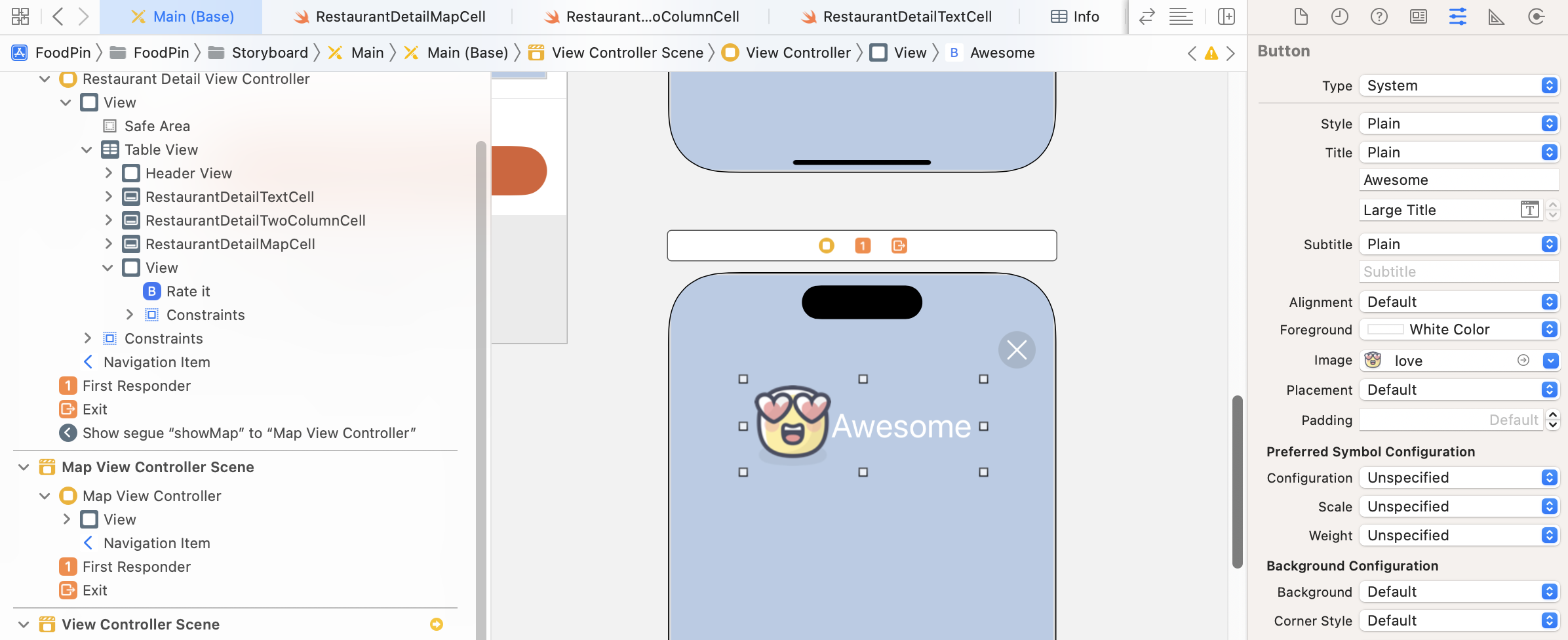1568x640 pixels.
Task: Collapse the Table View tree node
Action: [x=87, y=150]
